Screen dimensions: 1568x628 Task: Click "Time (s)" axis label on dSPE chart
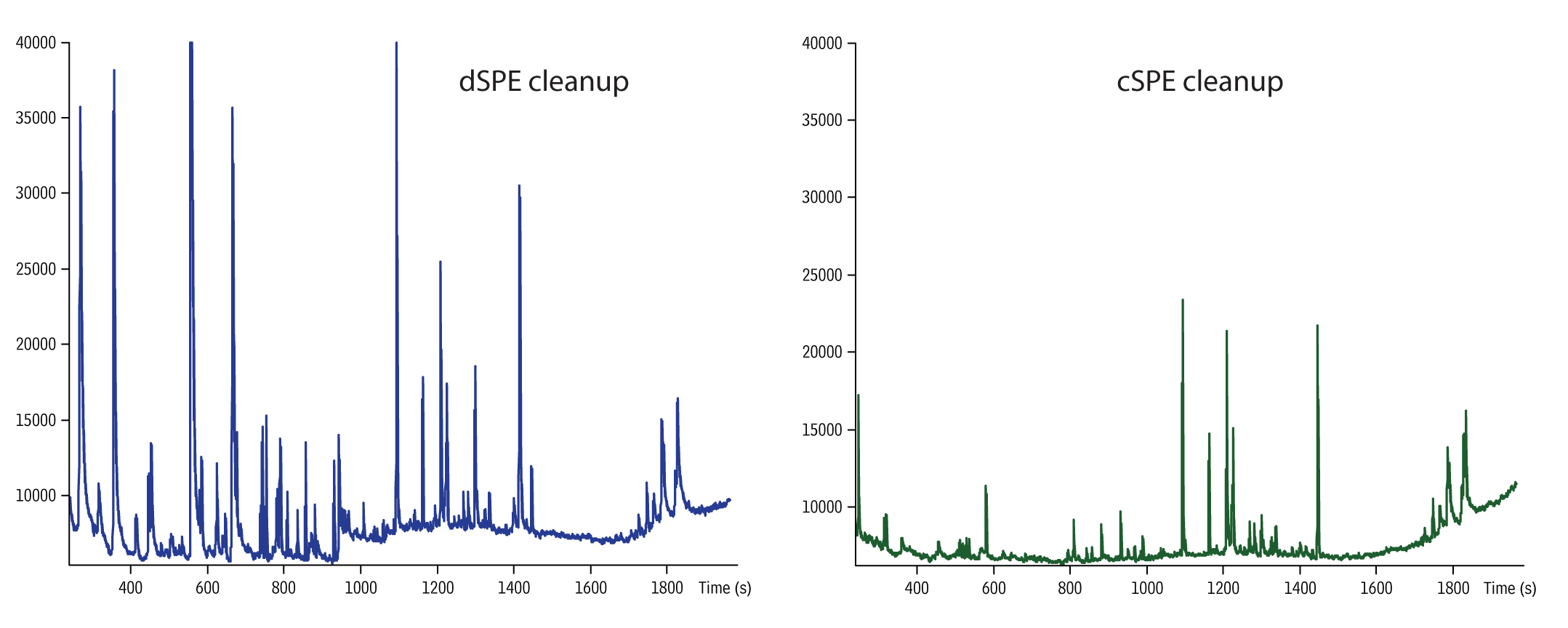725,588
